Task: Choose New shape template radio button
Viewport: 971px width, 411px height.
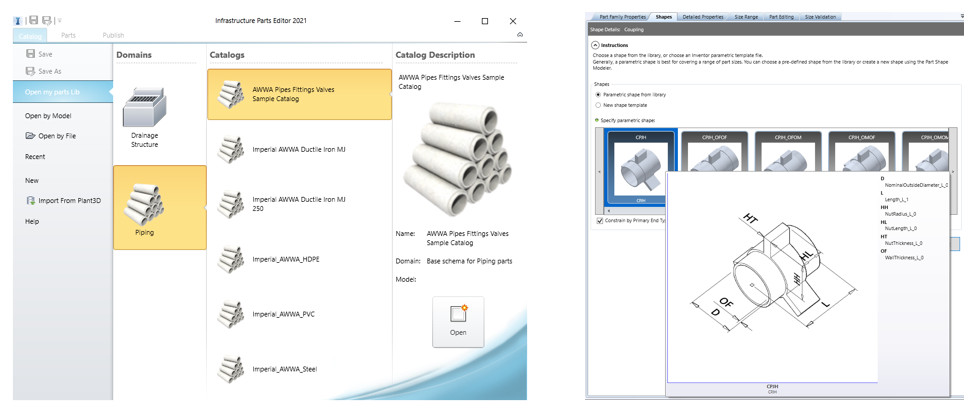Action: pyautogui.click(x=597, y=104)
